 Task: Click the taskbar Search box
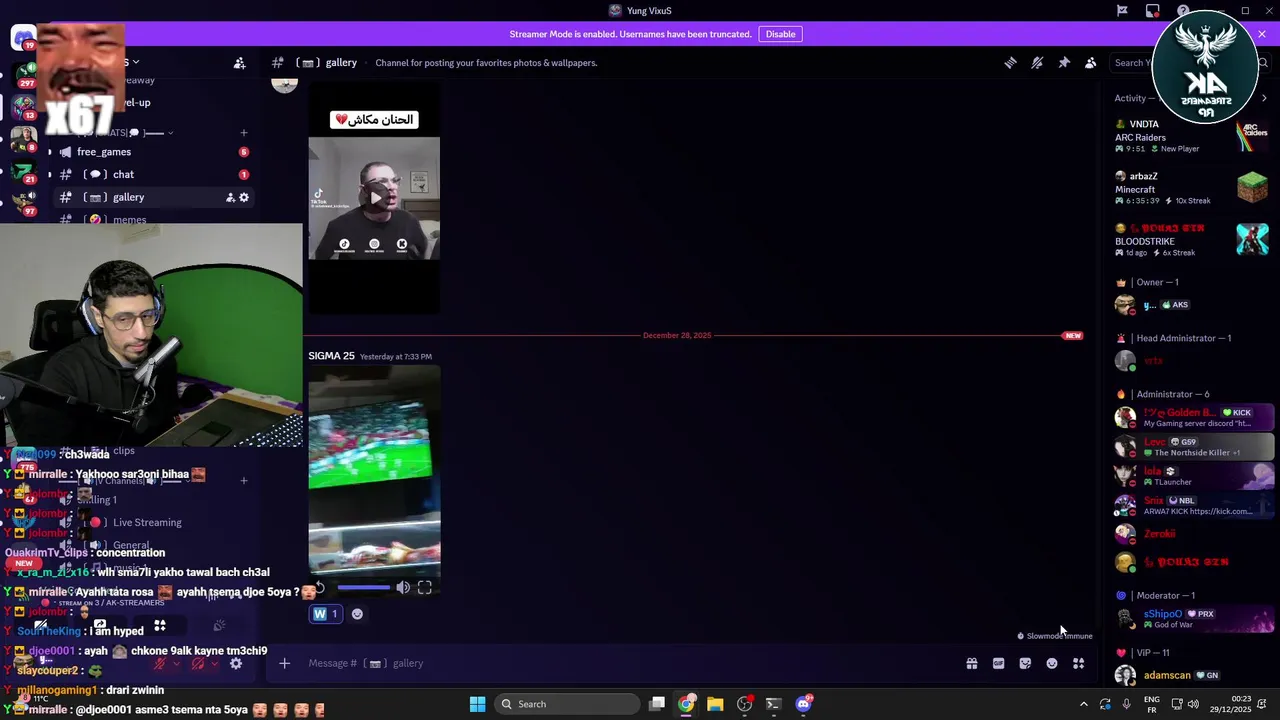point(567,704)
